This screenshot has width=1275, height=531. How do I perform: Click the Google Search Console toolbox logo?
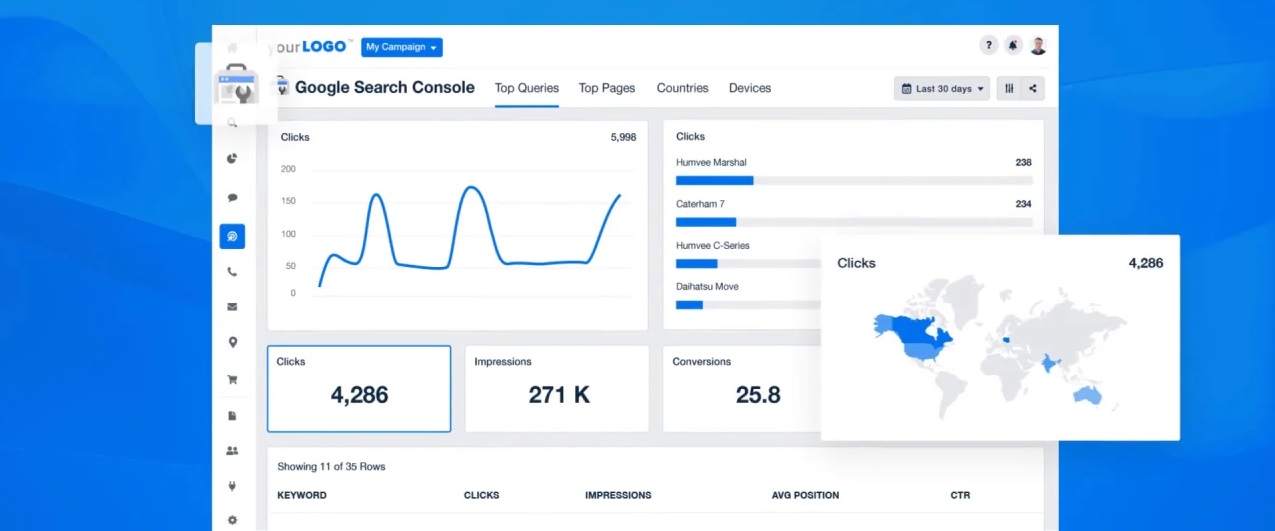click(x=238, y=84)
